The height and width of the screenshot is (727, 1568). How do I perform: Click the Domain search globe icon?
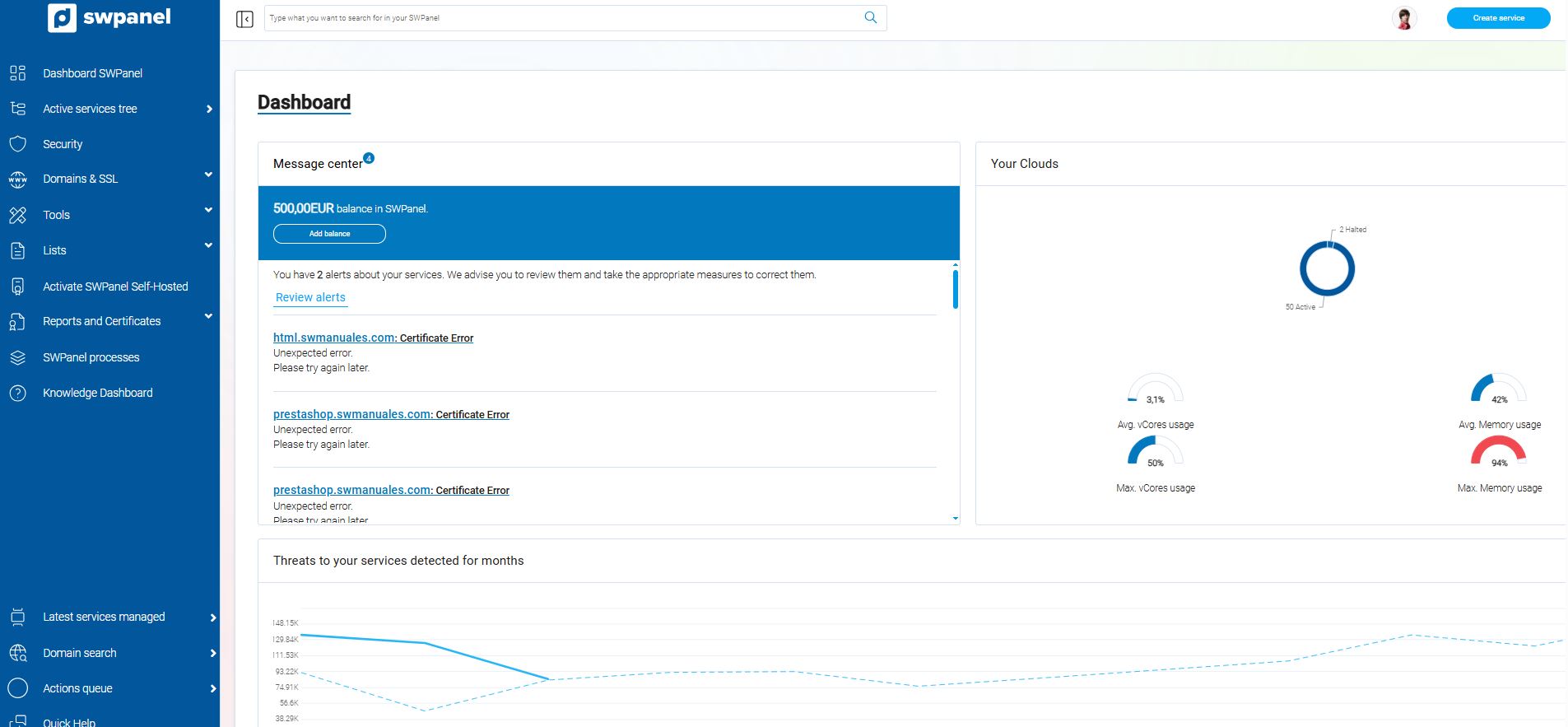[x=17, y=653]
